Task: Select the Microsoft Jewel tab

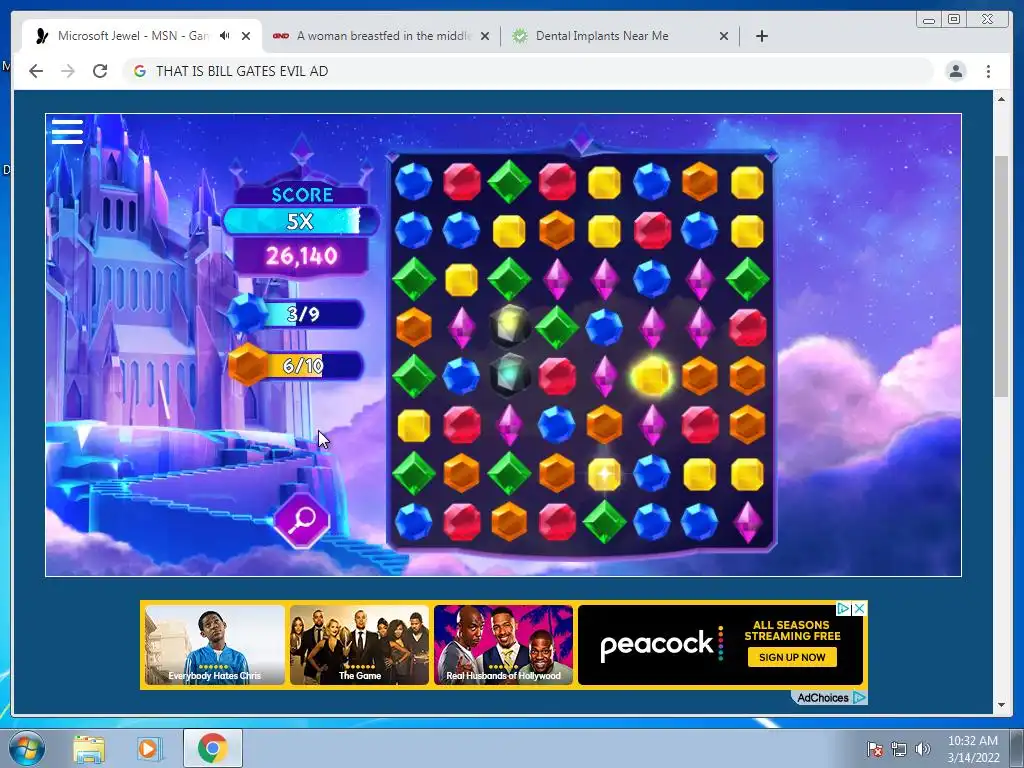Action: pos(142,36)
